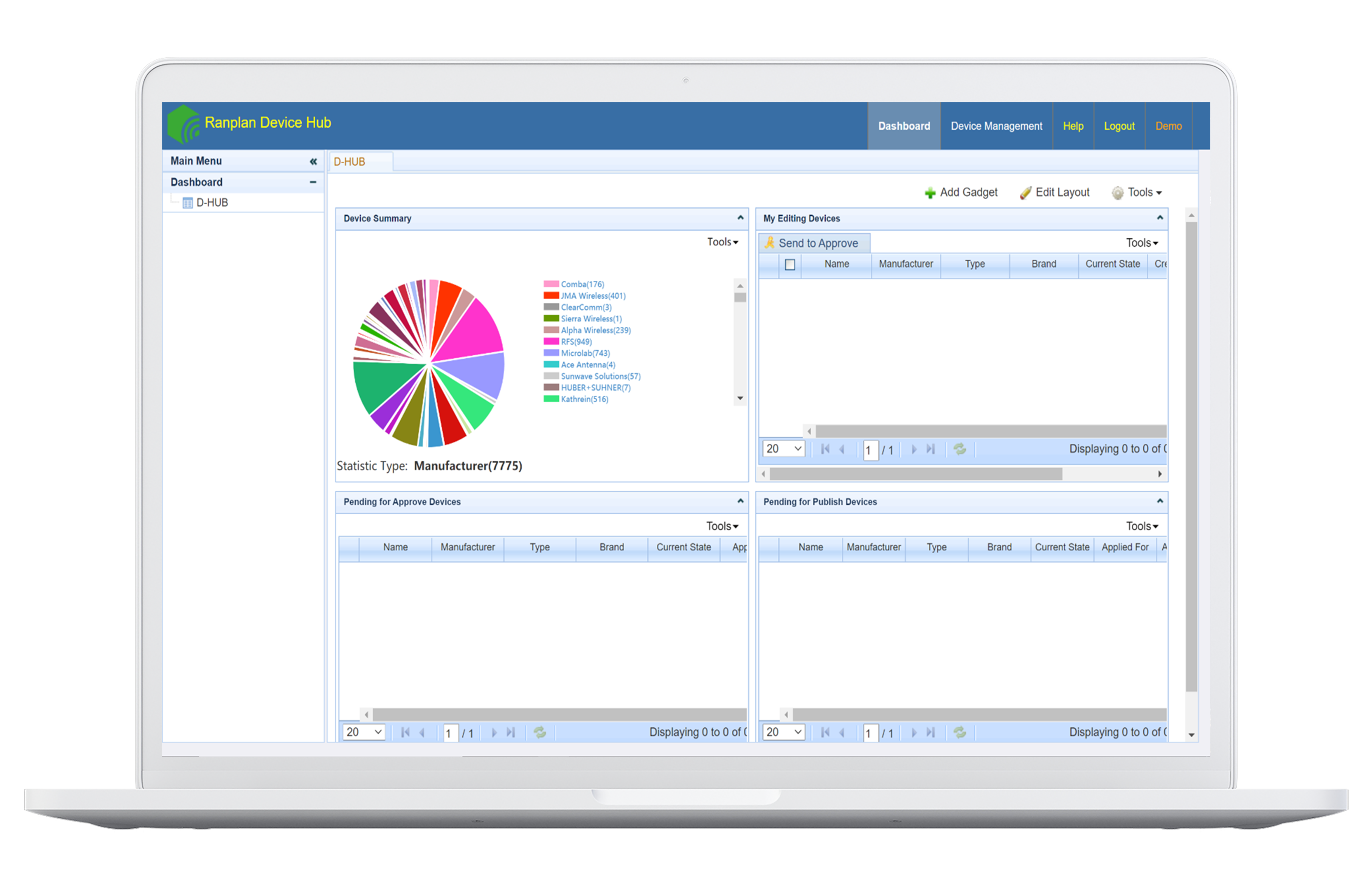Open the top-right dashboard Tools dropdown
This screenshot has height=886, width=1372.
[1144, 193]
